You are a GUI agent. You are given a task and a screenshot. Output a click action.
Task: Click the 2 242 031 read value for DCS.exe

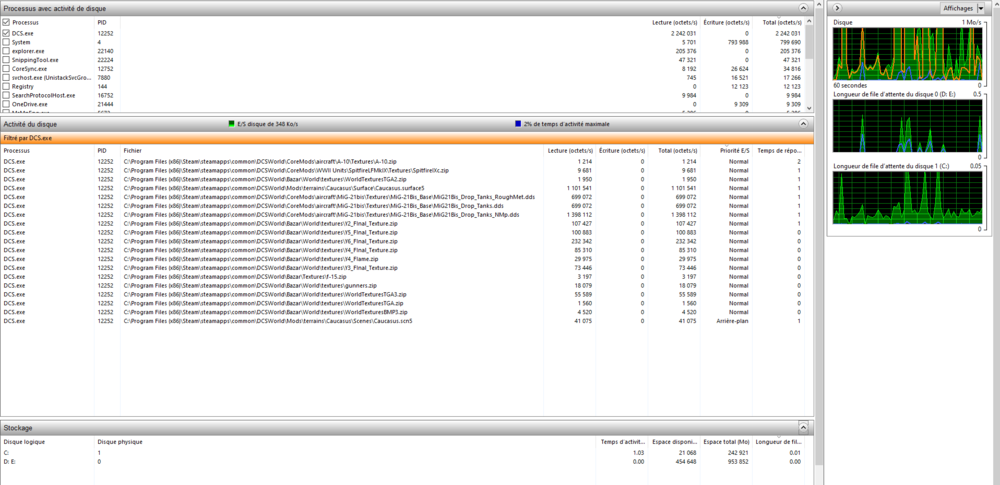[682, 33]
